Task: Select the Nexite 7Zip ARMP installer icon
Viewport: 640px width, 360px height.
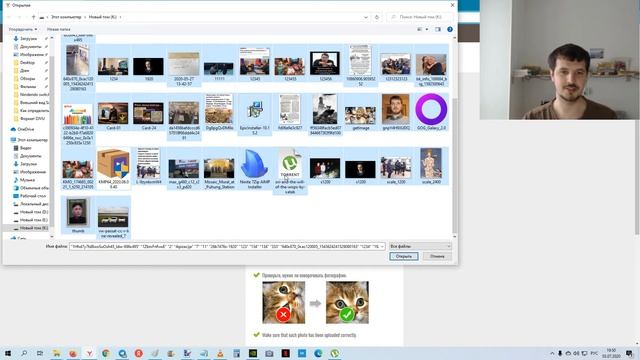Action: pyautogui.click(x=254, y=169)
